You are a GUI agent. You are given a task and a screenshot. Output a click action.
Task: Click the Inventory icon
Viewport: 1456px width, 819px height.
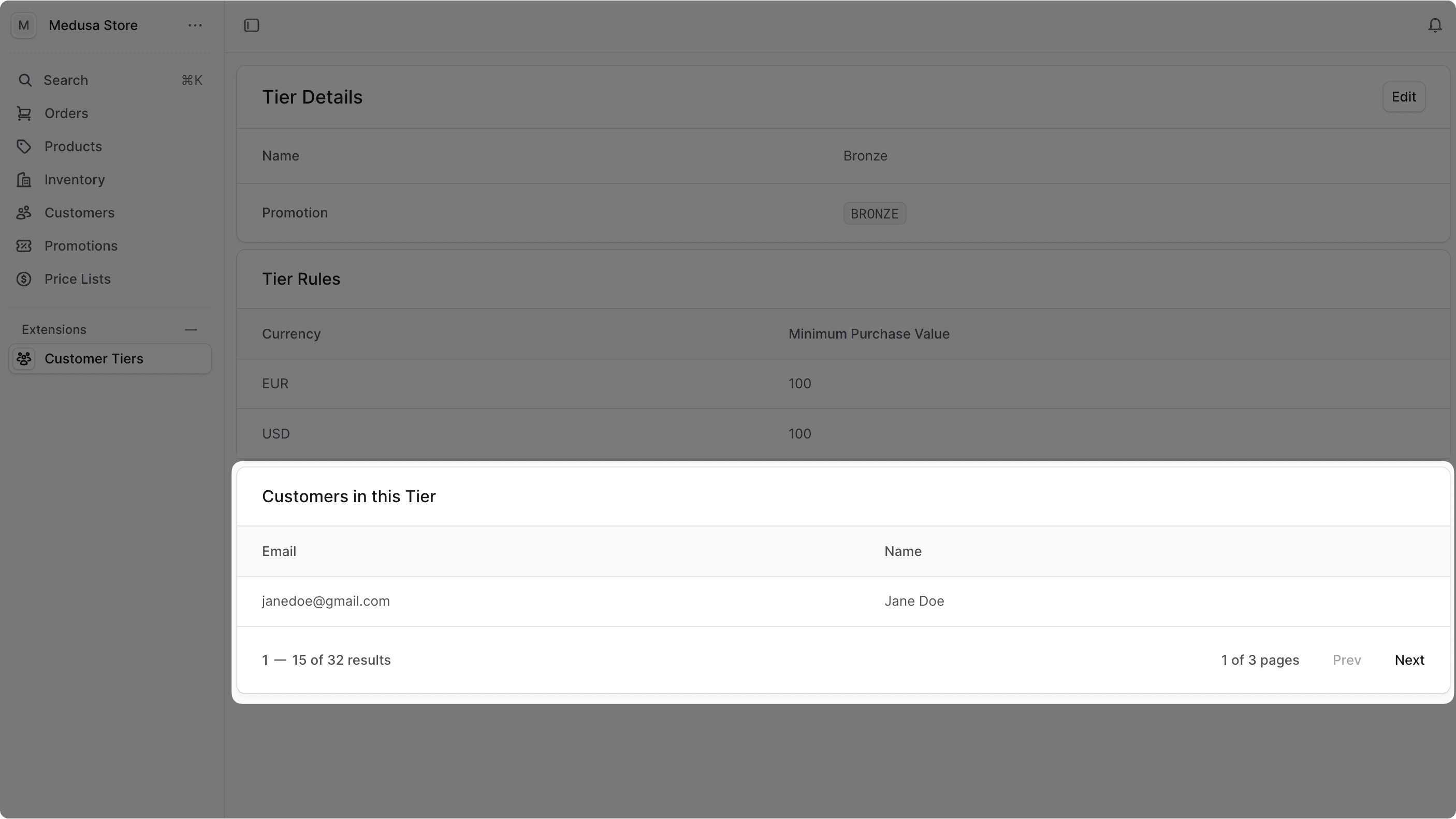pyautogui.click(x=25, y=179)
